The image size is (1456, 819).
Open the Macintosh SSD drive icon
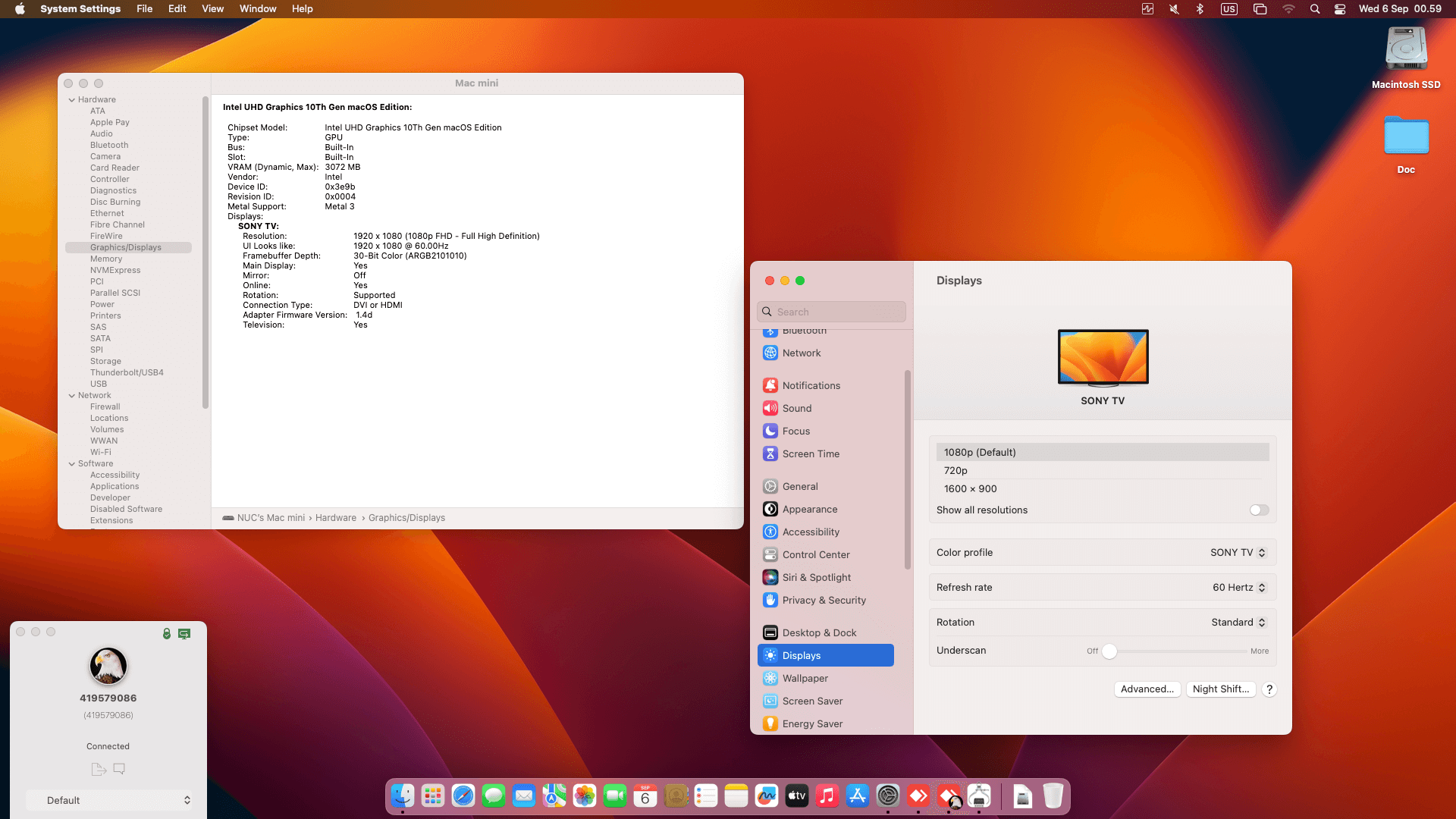click(1406, 49)
